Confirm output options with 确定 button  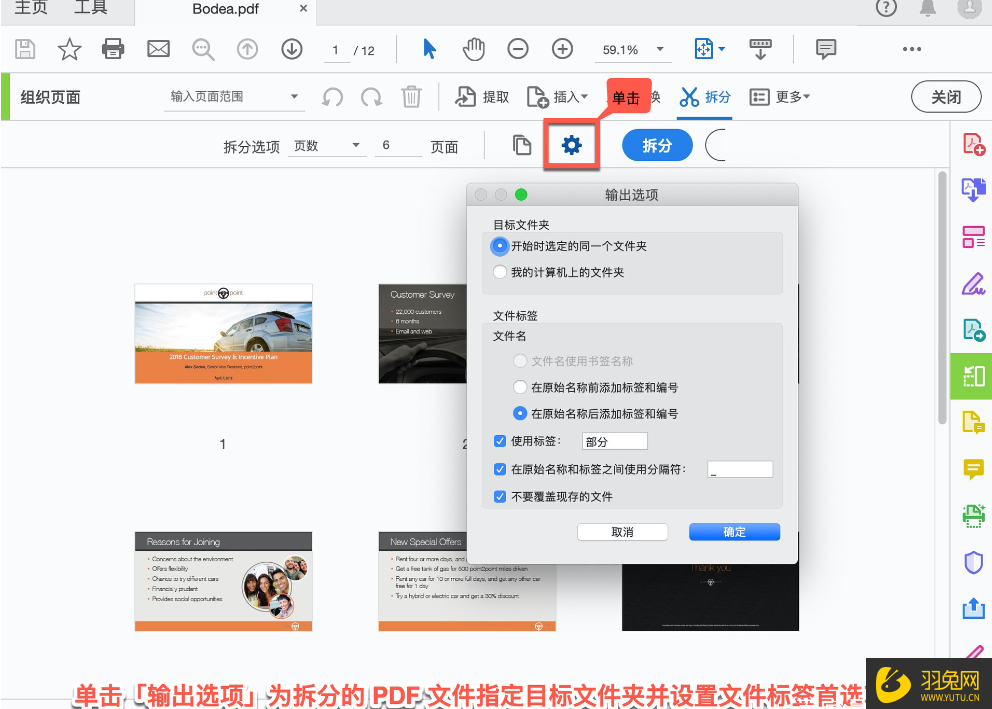click(734, 531)
